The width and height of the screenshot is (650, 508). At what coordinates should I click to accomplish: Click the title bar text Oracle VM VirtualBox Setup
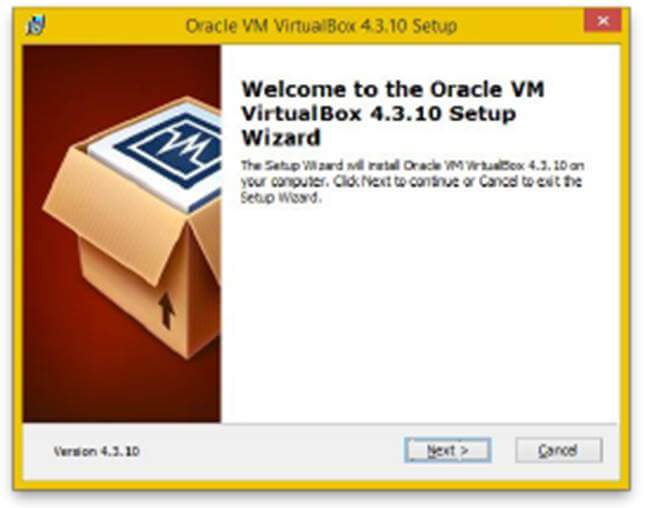tap(321, 26)
